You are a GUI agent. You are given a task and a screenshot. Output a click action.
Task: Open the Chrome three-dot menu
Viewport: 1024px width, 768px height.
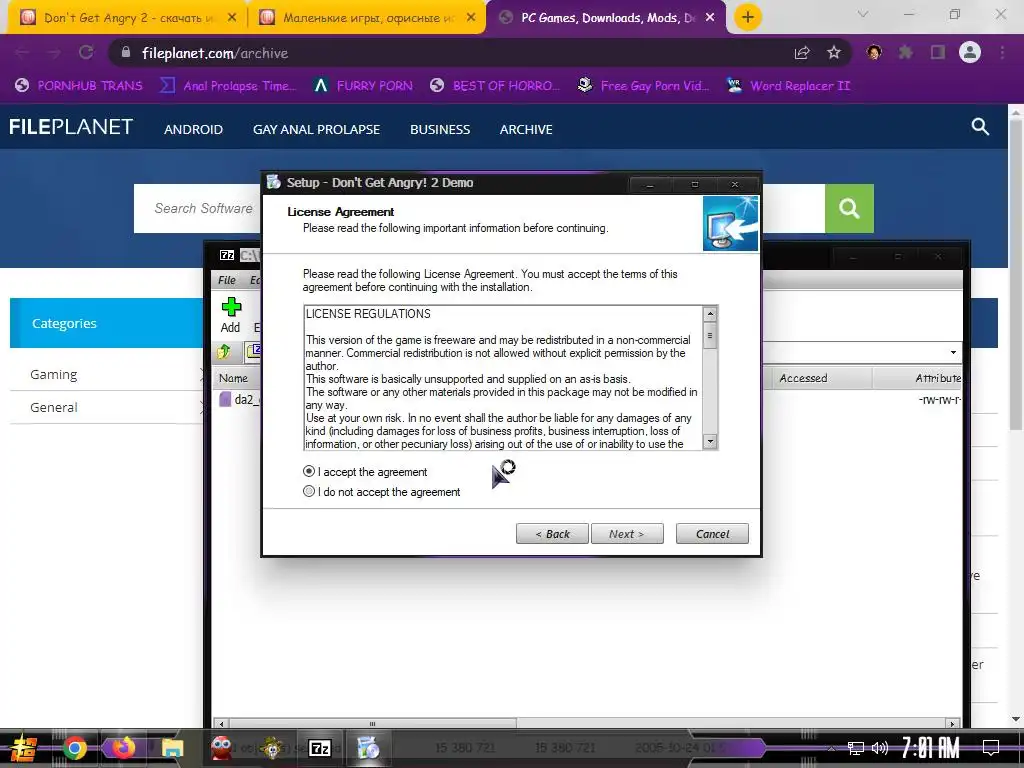tap(1002, 52)
